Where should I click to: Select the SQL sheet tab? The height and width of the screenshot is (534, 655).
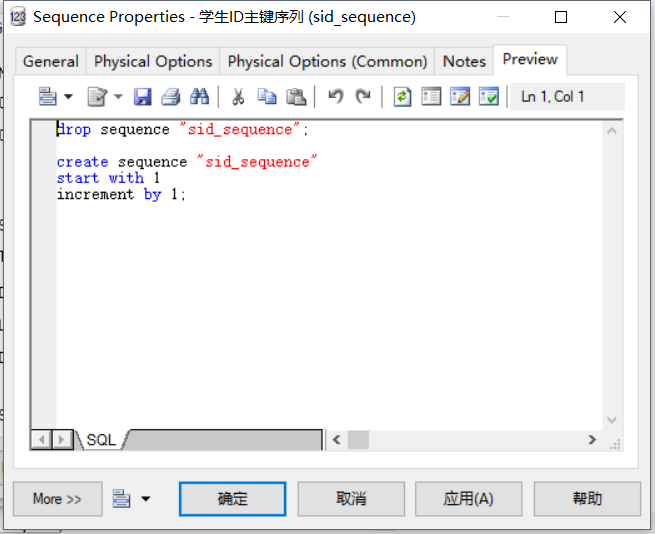click(x=101, y=440)
